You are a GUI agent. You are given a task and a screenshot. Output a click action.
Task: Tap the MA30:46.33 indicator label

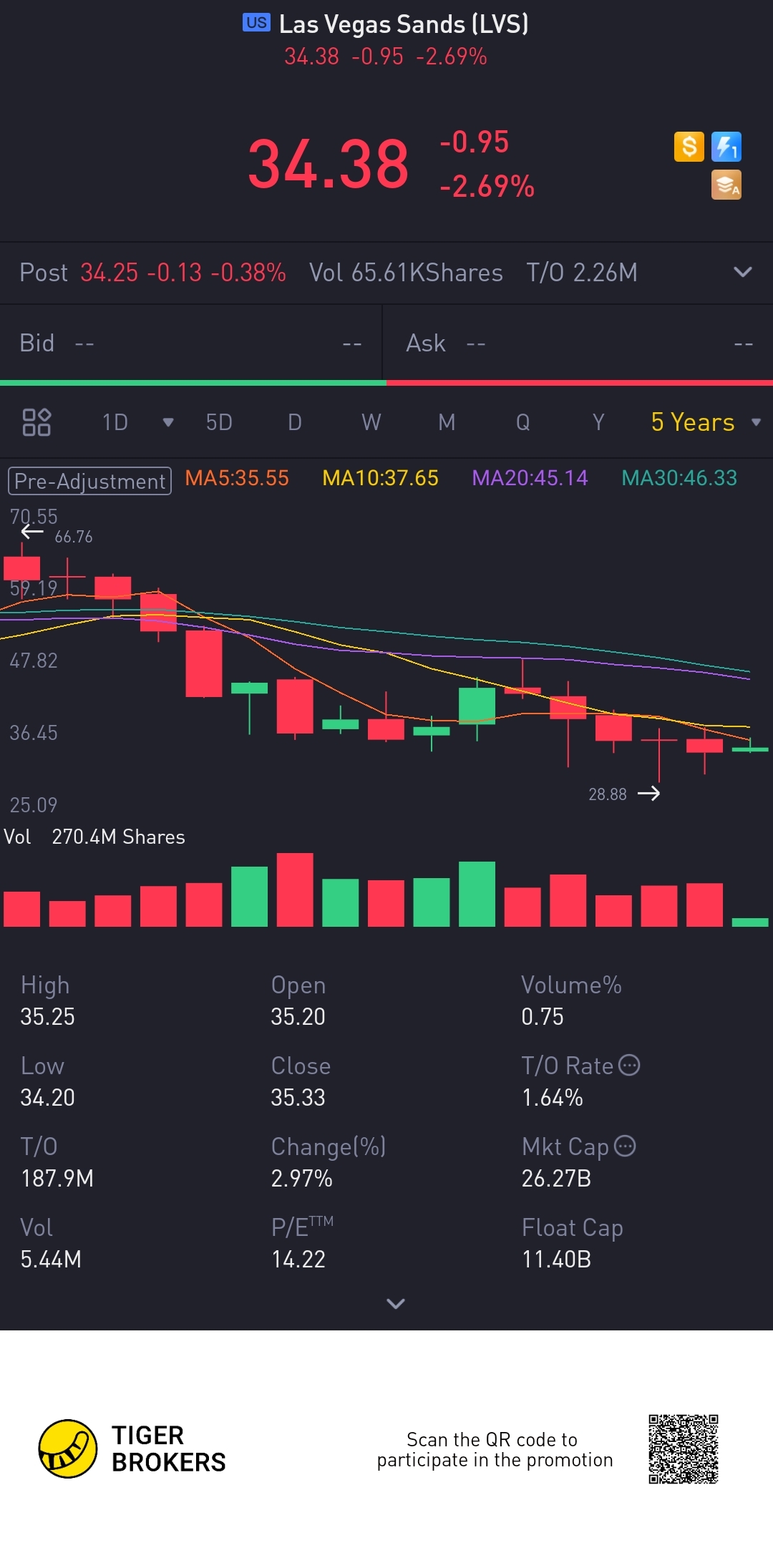679,478
